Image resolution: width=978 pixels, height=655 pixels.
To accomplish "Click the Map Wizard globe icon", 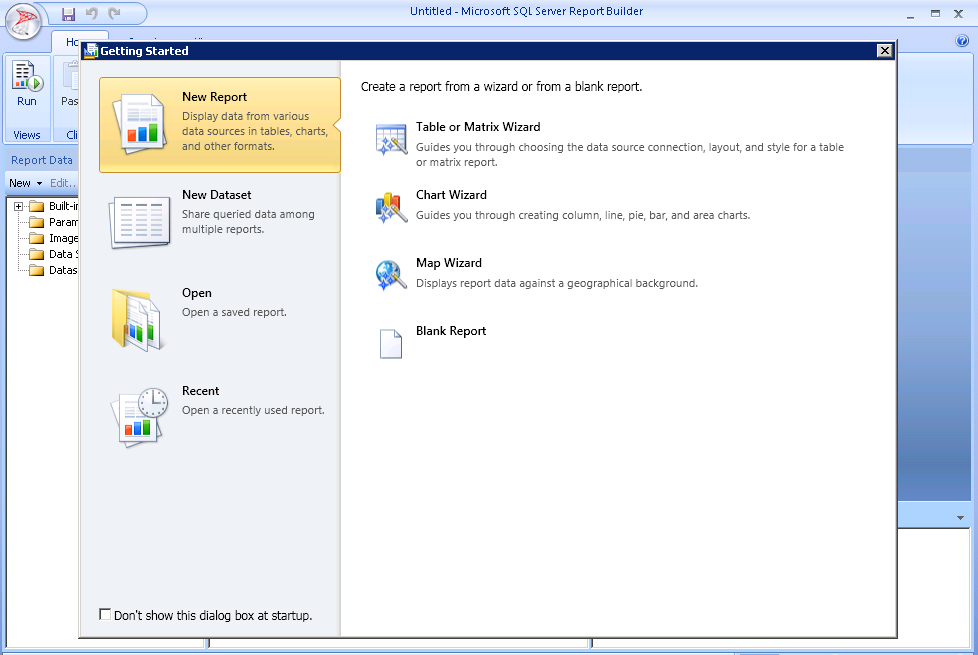I will pos(391,275).
